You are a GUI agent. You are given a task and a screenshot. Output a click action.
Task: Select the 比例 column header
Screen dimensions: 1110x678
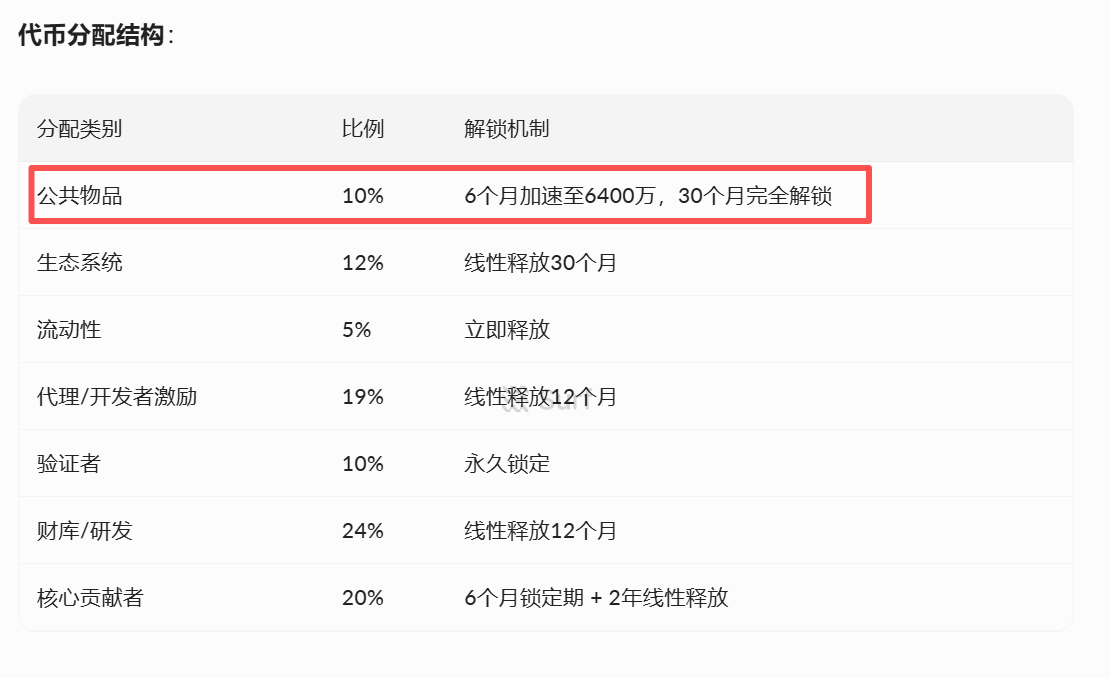363,129
